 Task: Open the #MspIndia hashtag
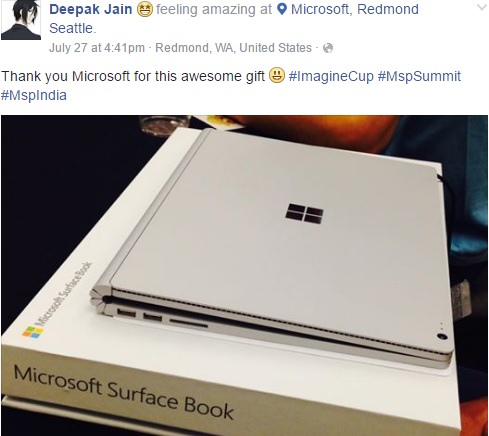click(x=34, y=95)
